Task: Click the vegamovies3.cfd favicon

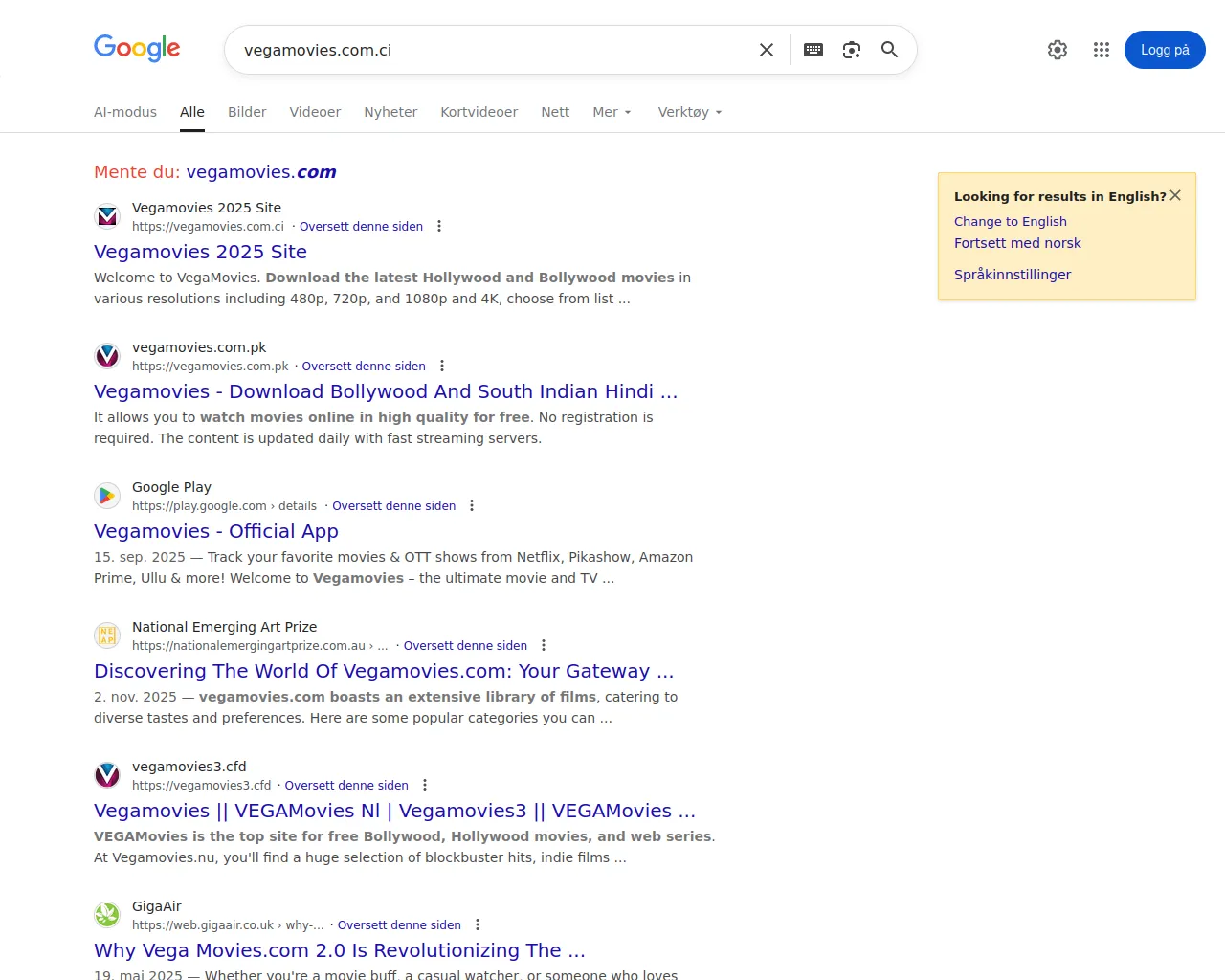Action: pos(107,775)
